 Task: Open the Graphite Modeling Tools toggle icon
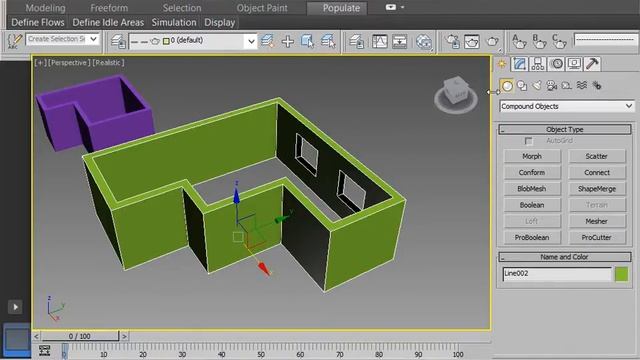point(356,41)
